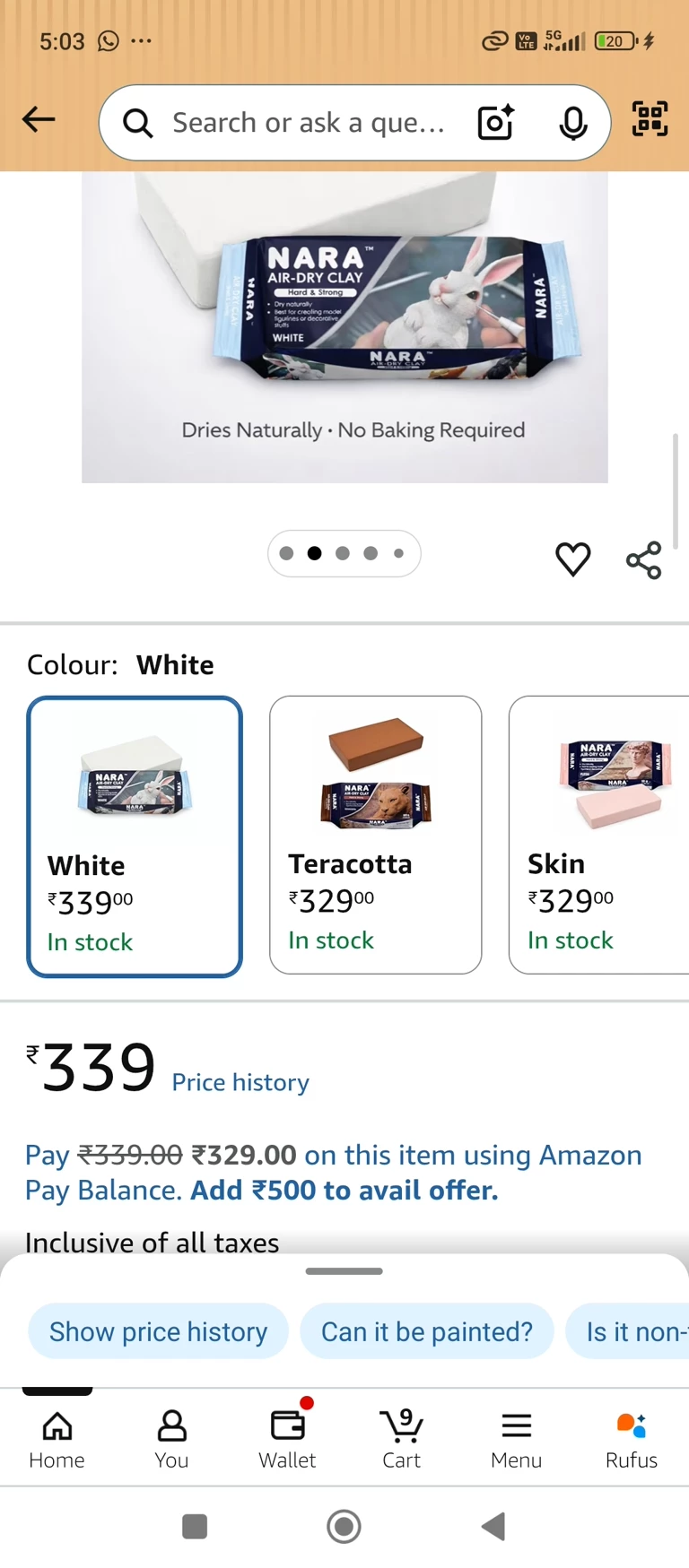Screen dimensions: 689x1568
Task: Select the White colour option
Action: tap(135, 836)
